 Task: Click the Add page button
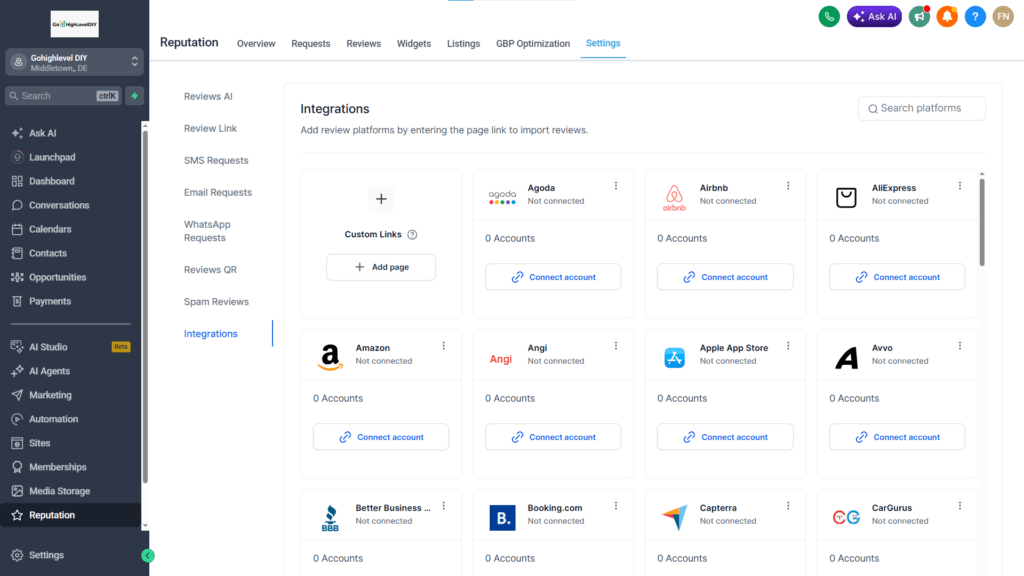click(381, 267)
